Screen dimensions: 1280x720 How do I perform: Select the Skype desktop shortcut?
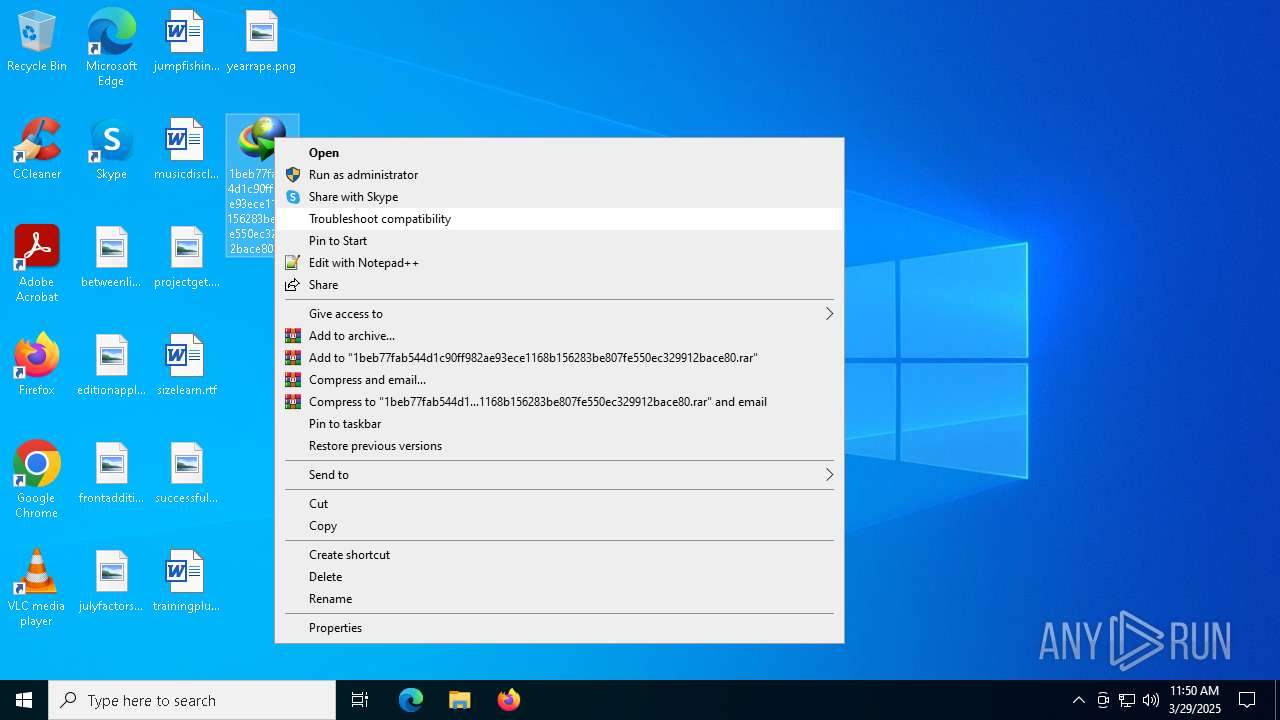pyautogui.click(x=111, y=150)
